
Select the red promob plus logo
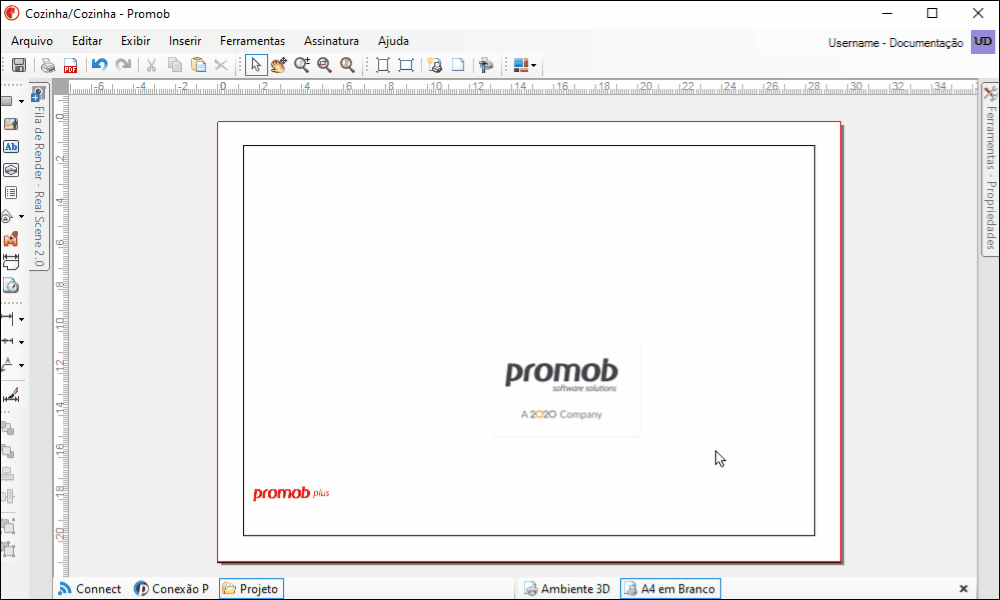[x=291, y=493]
